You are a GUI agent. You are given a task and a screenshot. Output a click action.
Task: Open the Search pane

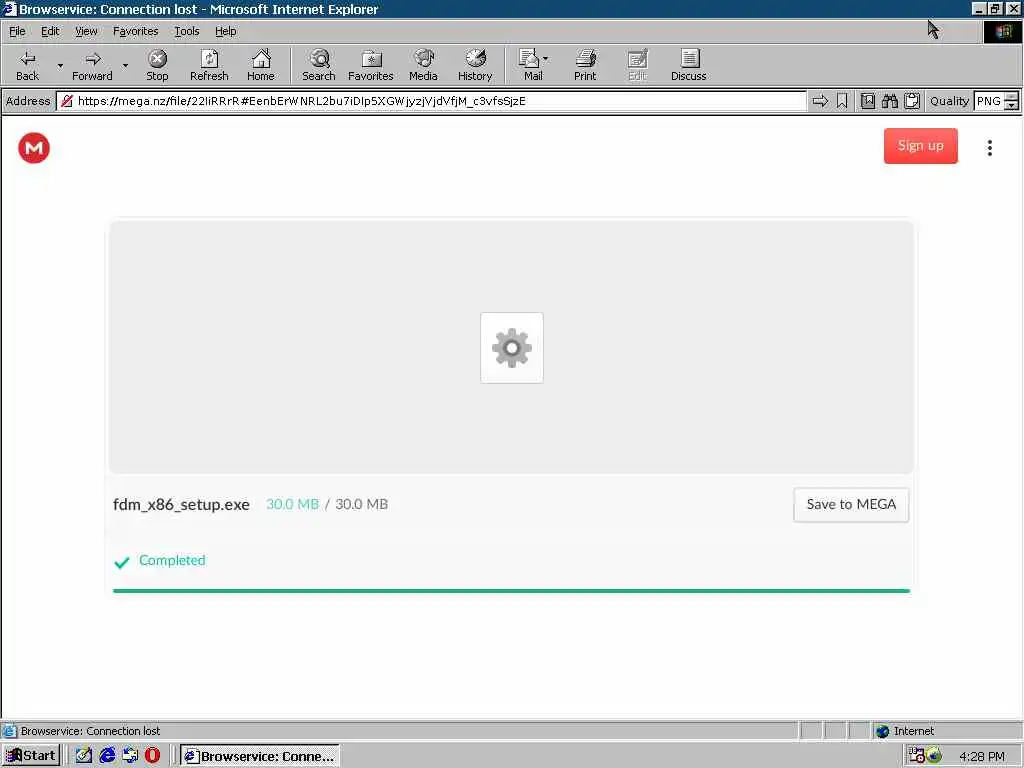click(319, 65)
